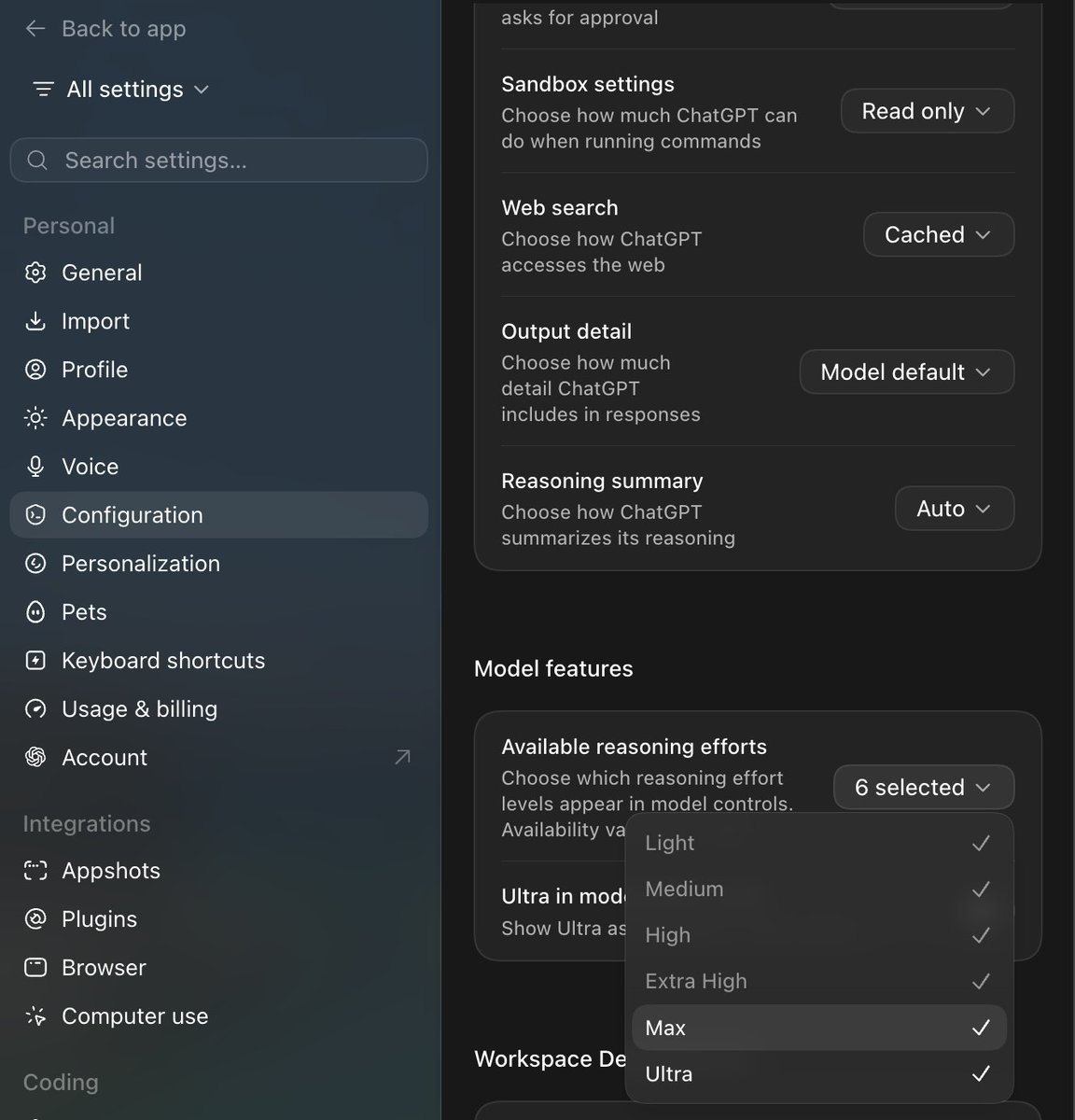Click the Personal section header
1075x1120 pixels.
coord(69,226)
